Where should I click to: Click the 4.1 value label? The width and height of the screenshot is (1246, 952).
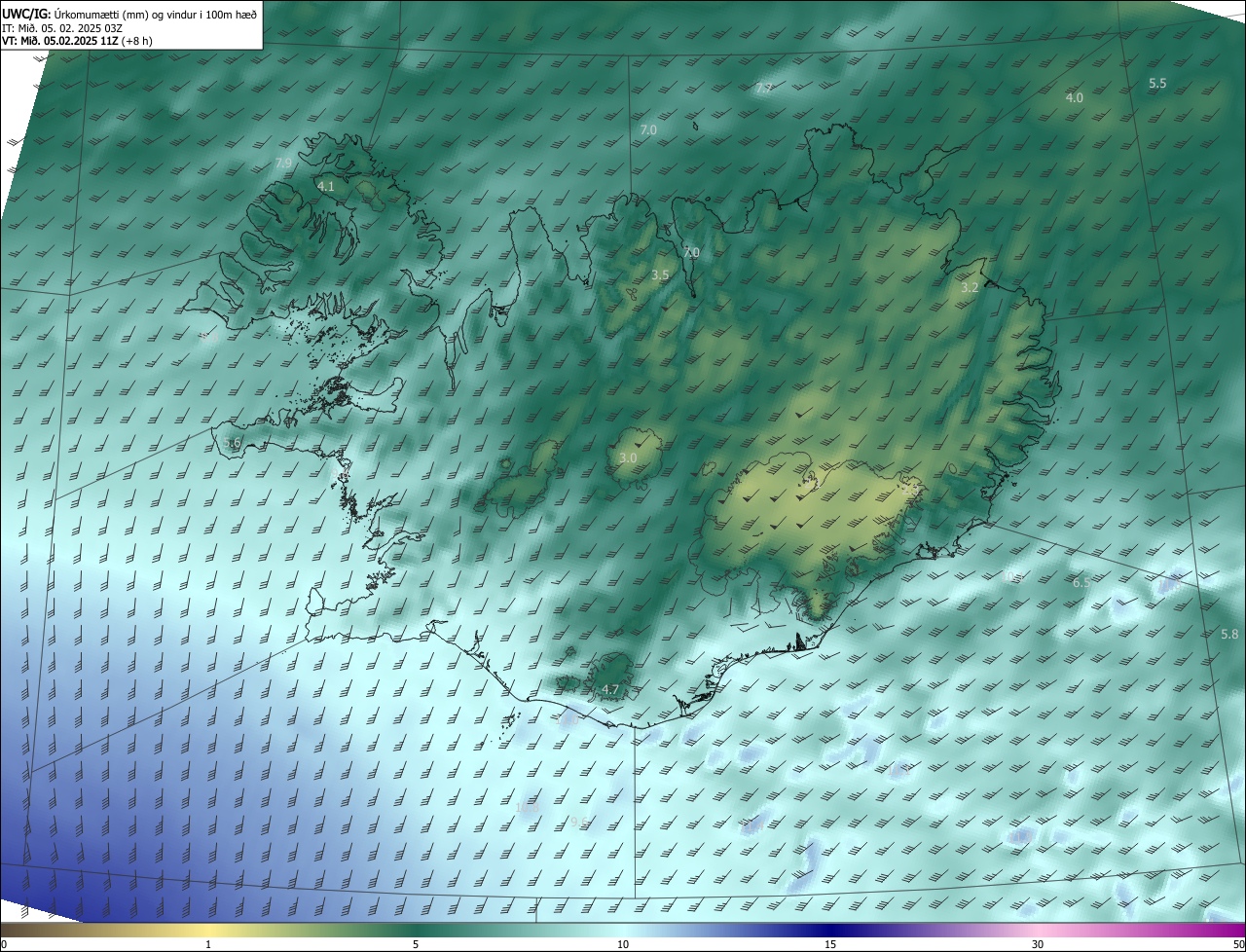pos(326,186)
